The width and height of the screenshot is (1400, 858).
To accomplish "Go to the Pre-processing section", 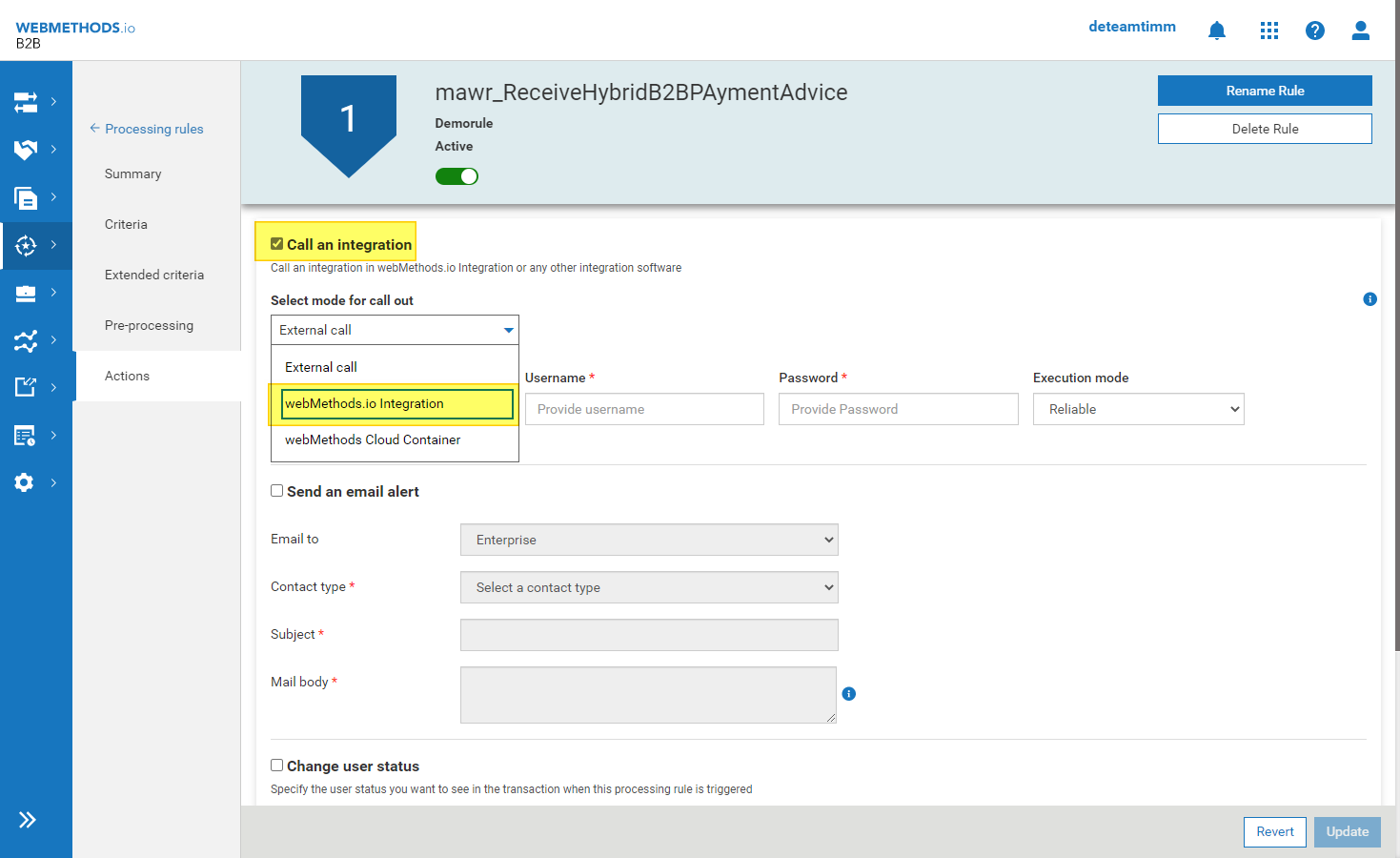I will 149,325.
